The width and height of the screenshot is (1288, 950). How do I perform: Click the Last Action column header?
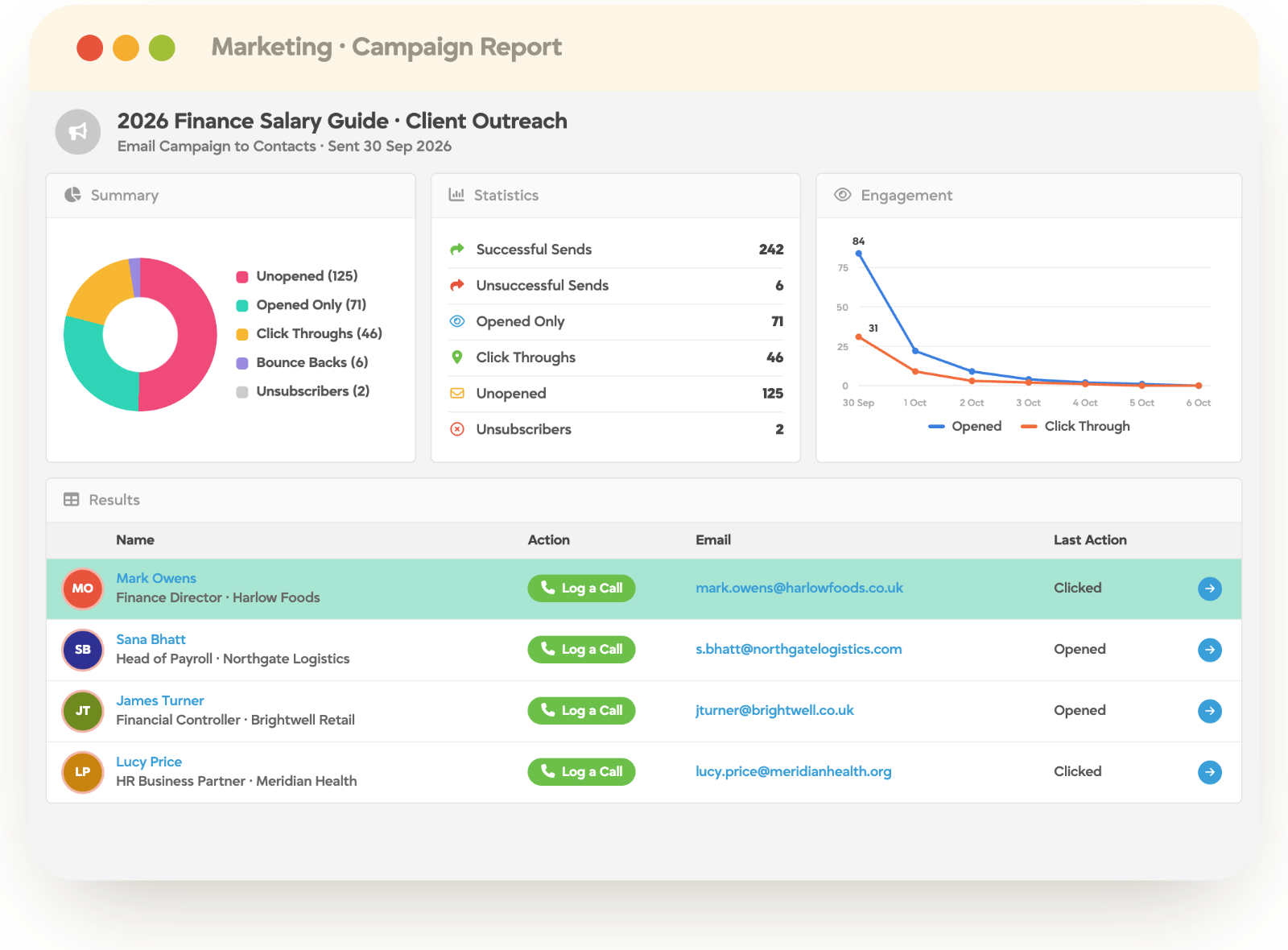(1090, 540)
